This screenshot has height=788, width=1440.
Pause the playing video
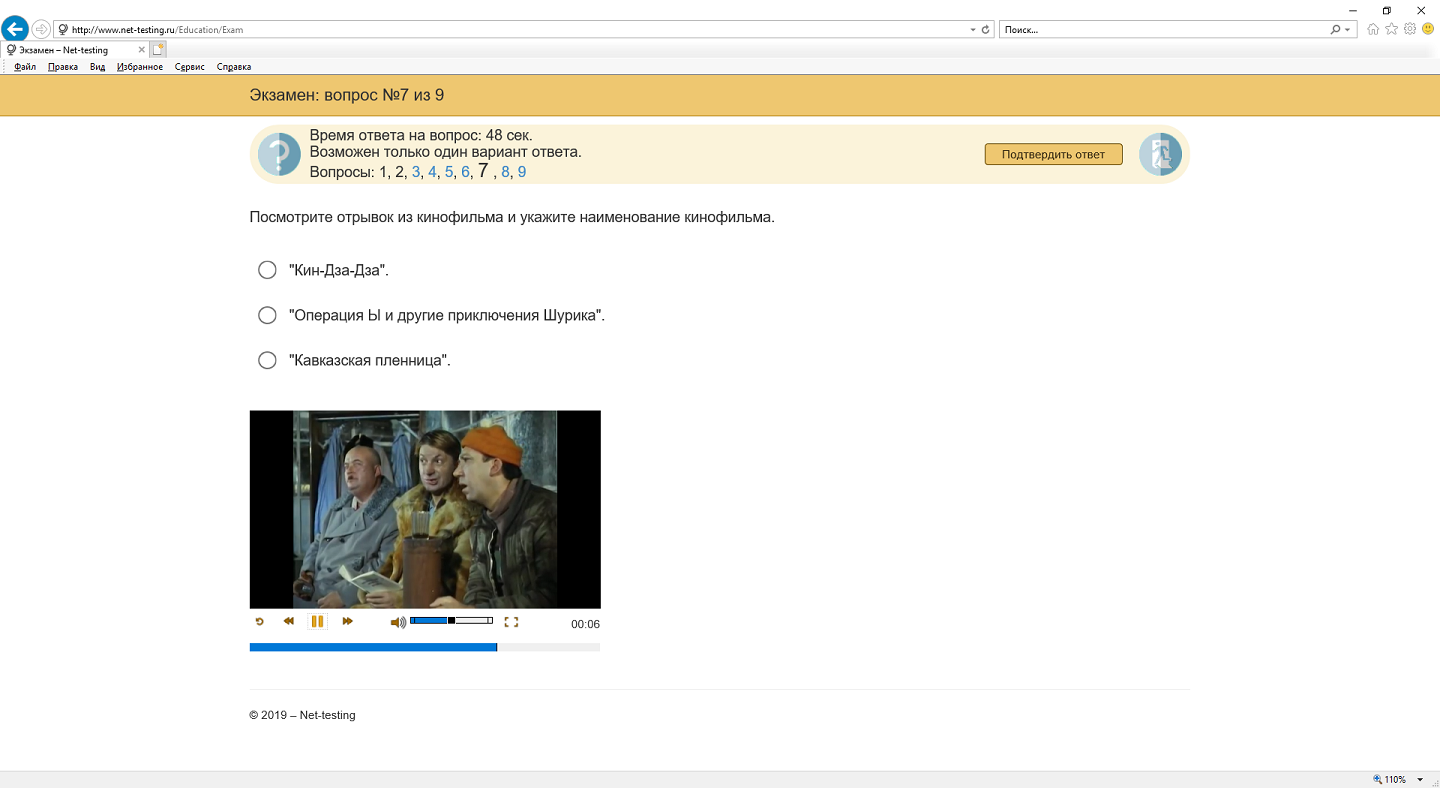click(x=317, y=622)
